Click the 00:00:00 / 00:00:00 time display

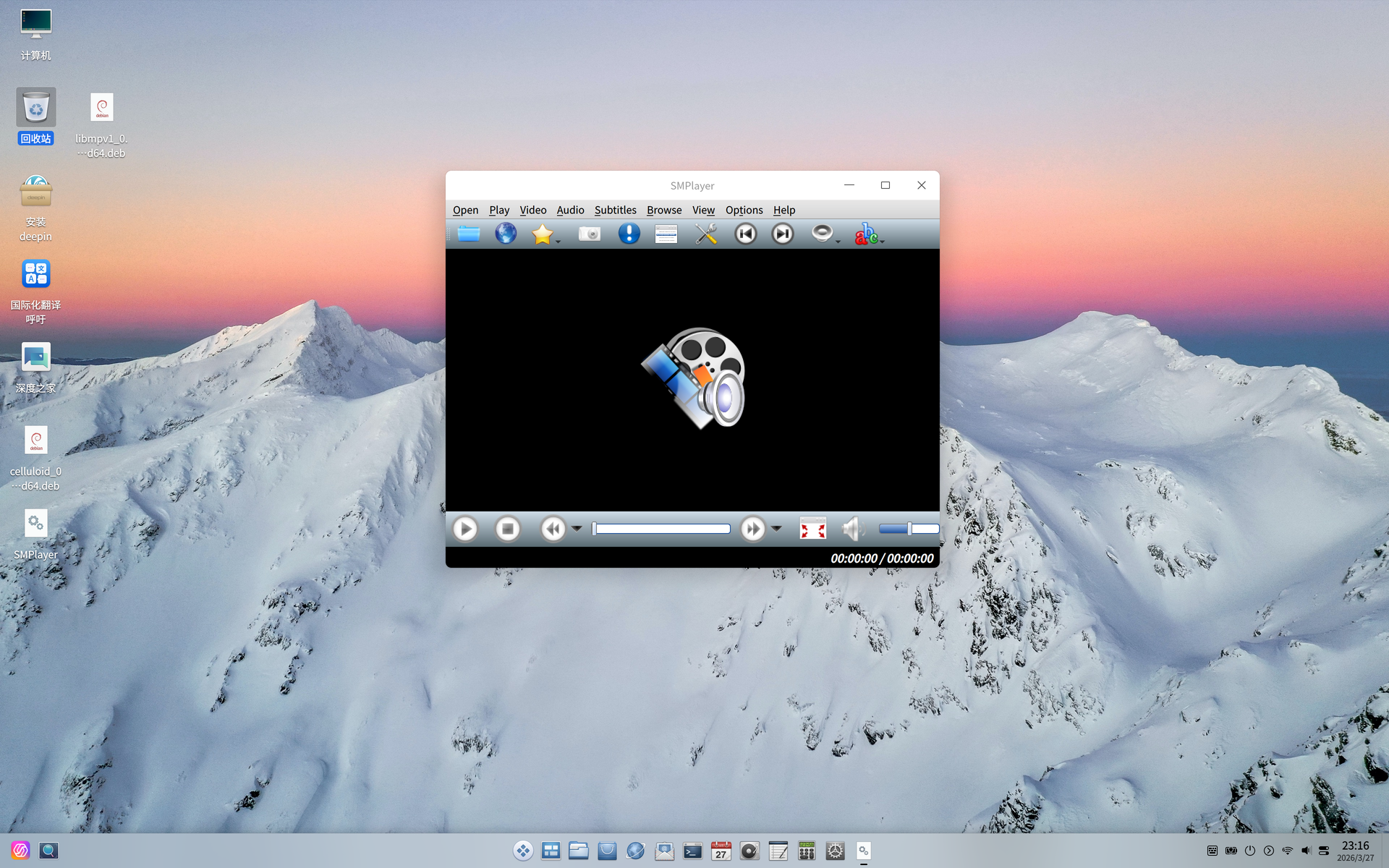click(x=882, y=558)
